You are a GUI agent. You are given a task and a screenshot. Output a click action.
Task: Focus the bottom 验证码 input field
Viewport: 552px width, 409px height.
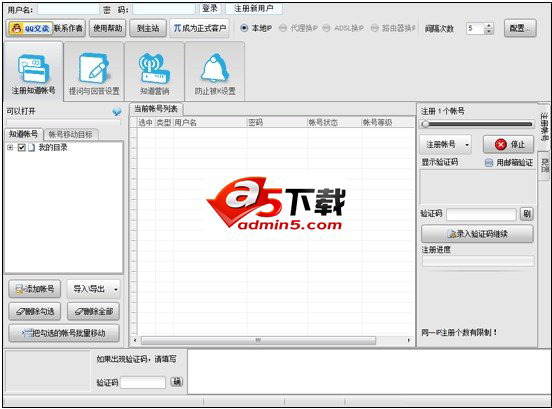click(143, 382)
